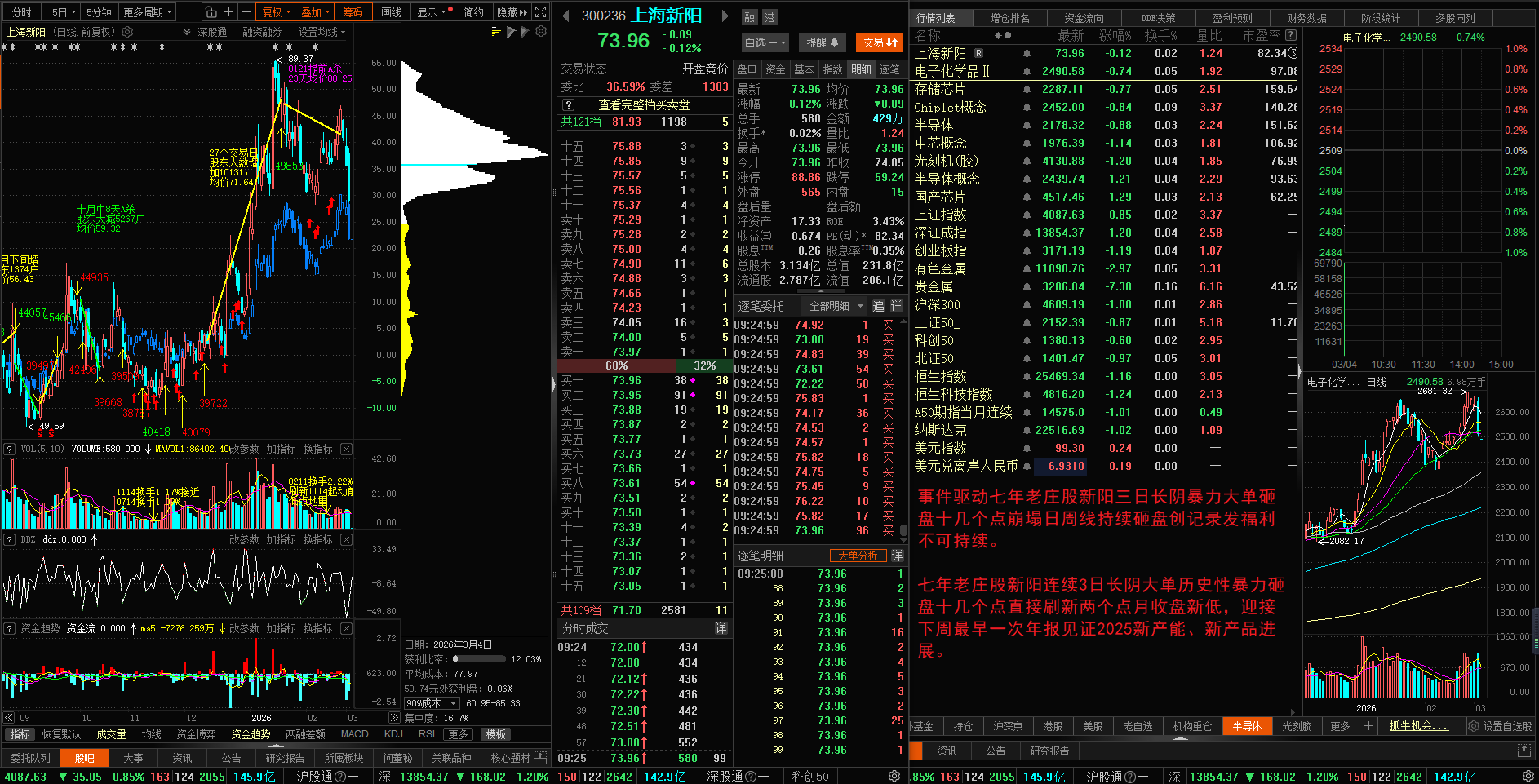Click the chart lock icon
This screenshot has height=784, width=1539.
(x=211, y=12)
